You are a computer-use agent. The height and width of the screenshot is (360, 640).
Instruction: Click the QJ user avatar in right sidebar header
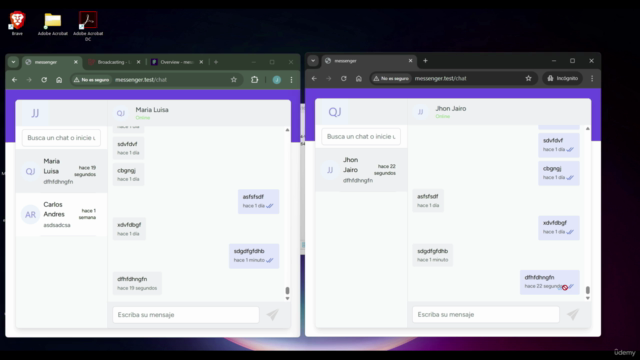(335, 112)
